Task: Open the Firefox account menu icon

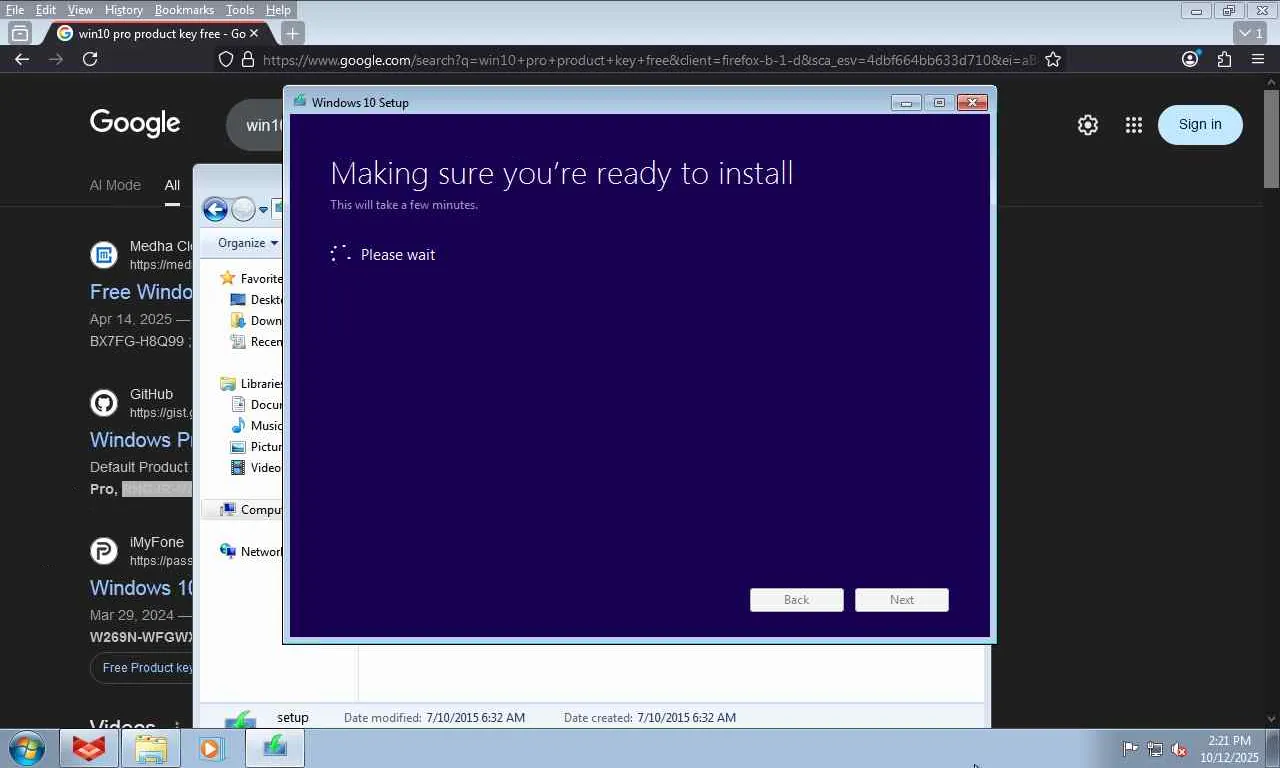Action: pyautogui.click(x=1190, y=59)
